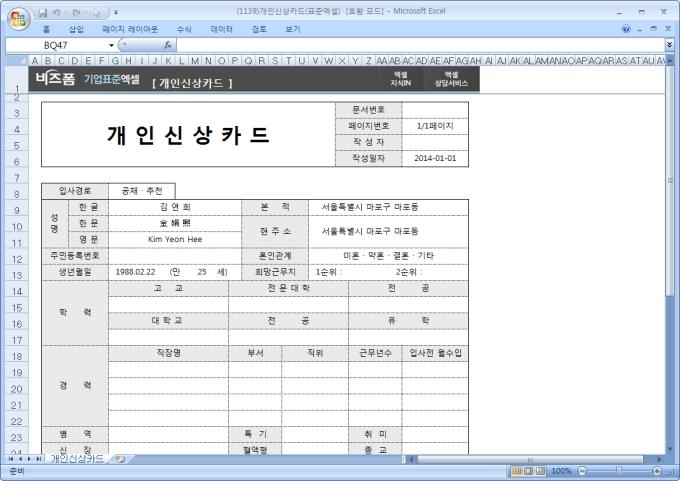Open the 검토 ribbon tab
Viewport: 680px width, 481px height.
[259, 29]
